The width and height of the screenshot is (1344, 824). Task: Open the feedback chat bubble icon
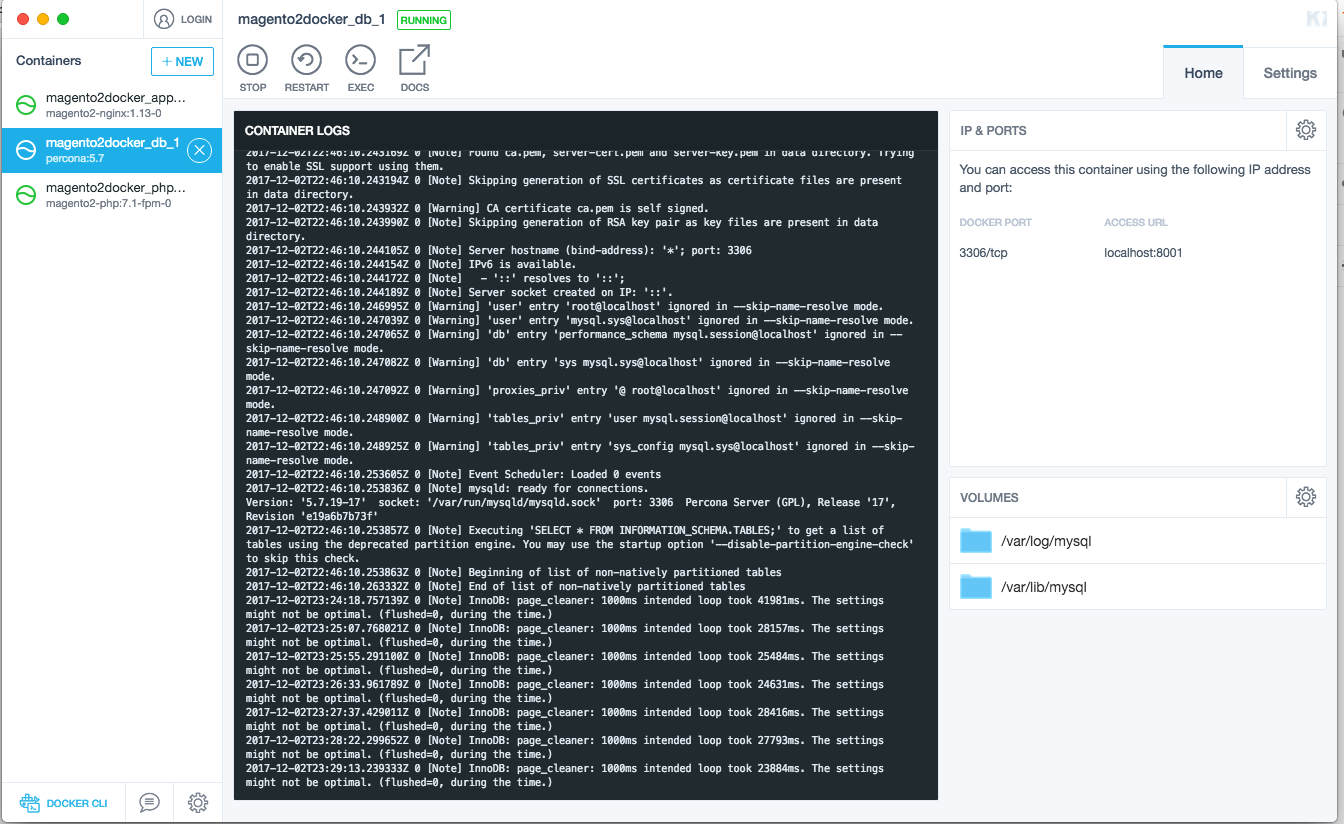[149, 803]
